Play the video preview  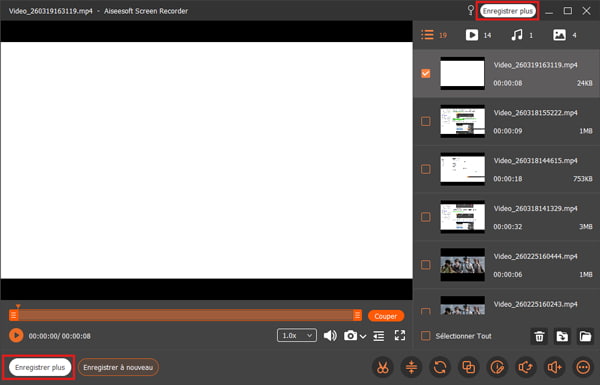16,336
